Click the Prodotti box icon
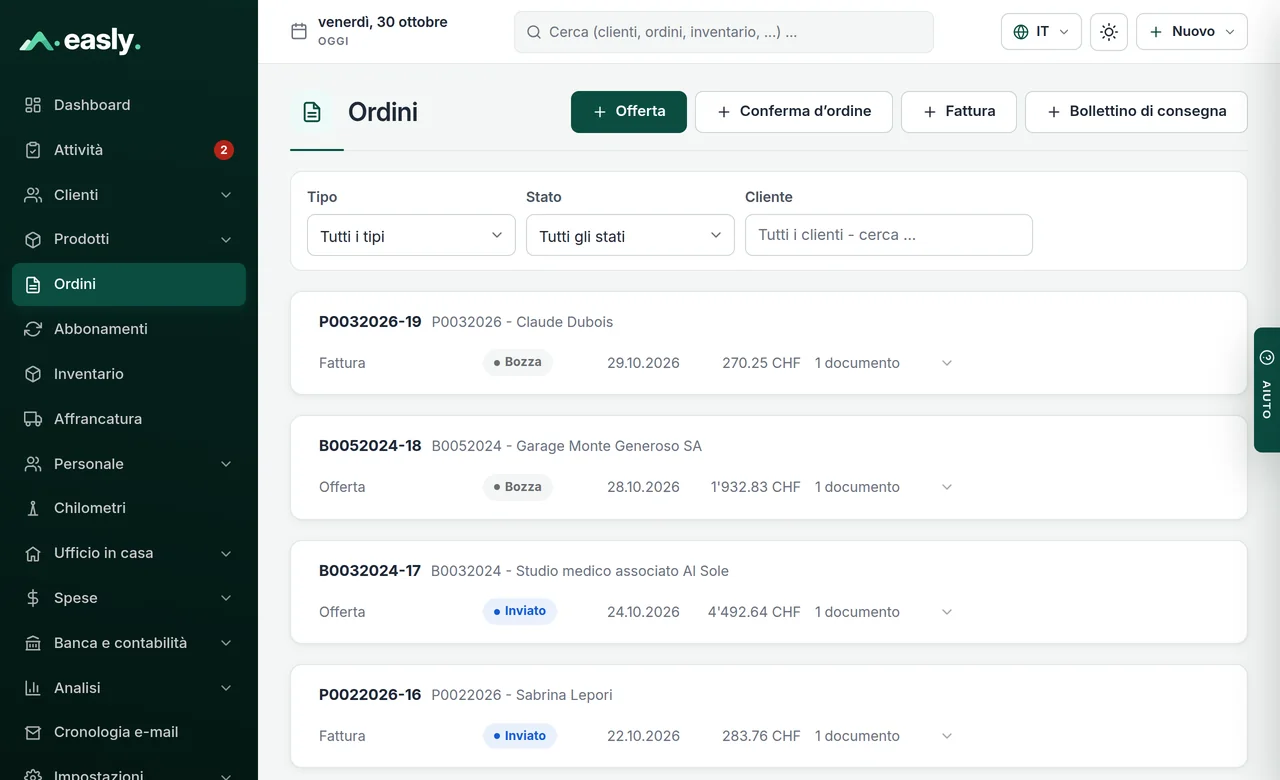Screen dimensions: 1280x780 (33, 239)
